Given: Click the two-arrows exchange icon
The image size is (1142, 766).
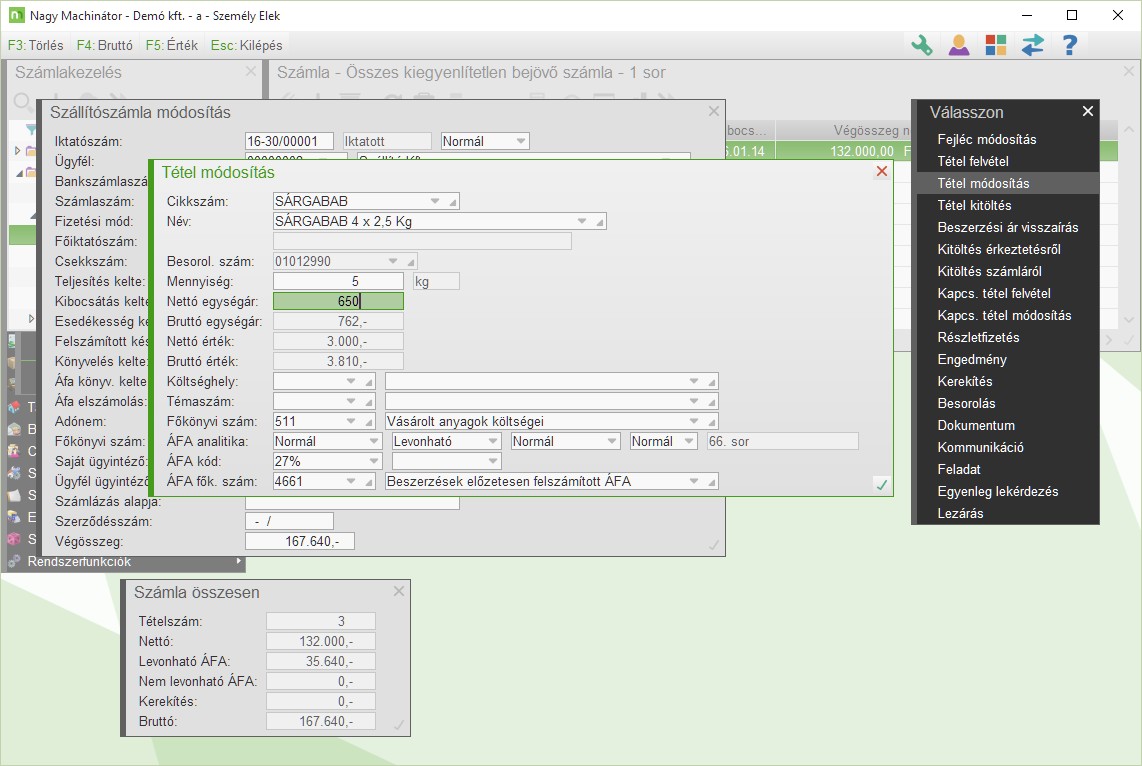Looking at the screenshot, I should click(x=1033, y=45).
